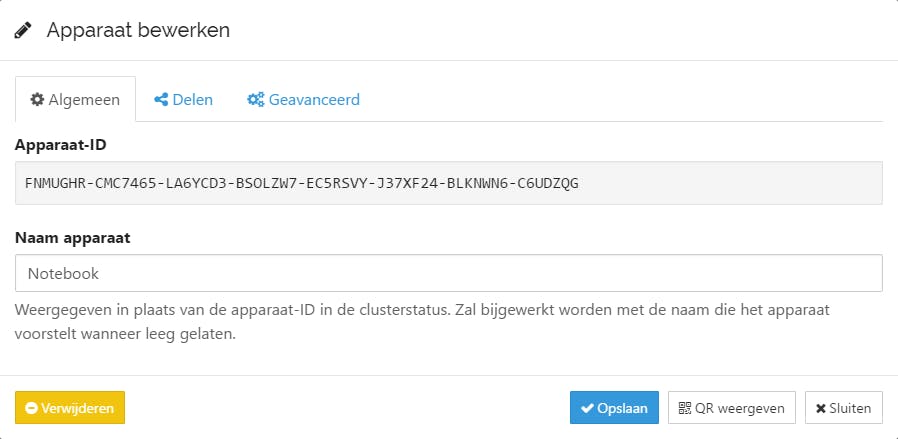Click the checkmark icon on Opslaan
The height and width of the screenshot is (439, 898).
tap(587, 408)
